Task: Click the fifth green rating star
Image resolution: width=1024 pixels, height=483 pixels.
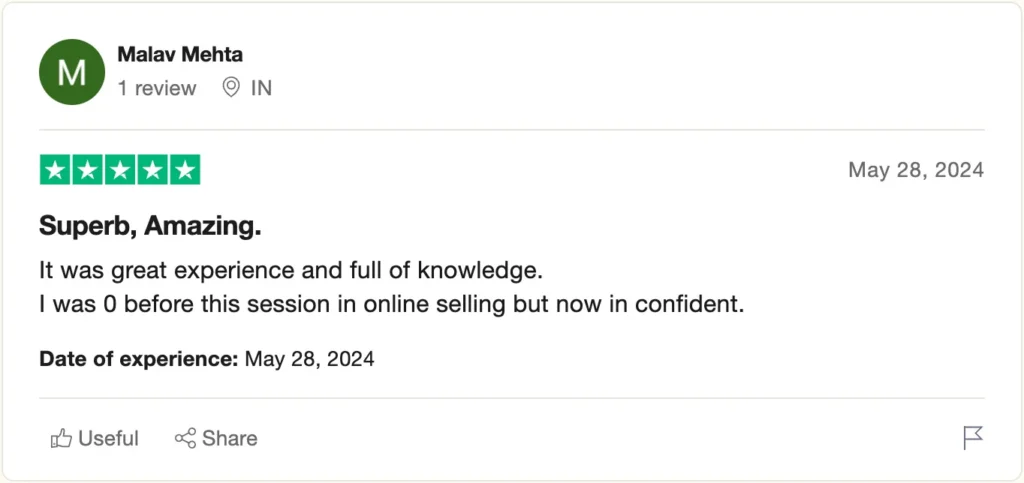Action: pos(184,170)
